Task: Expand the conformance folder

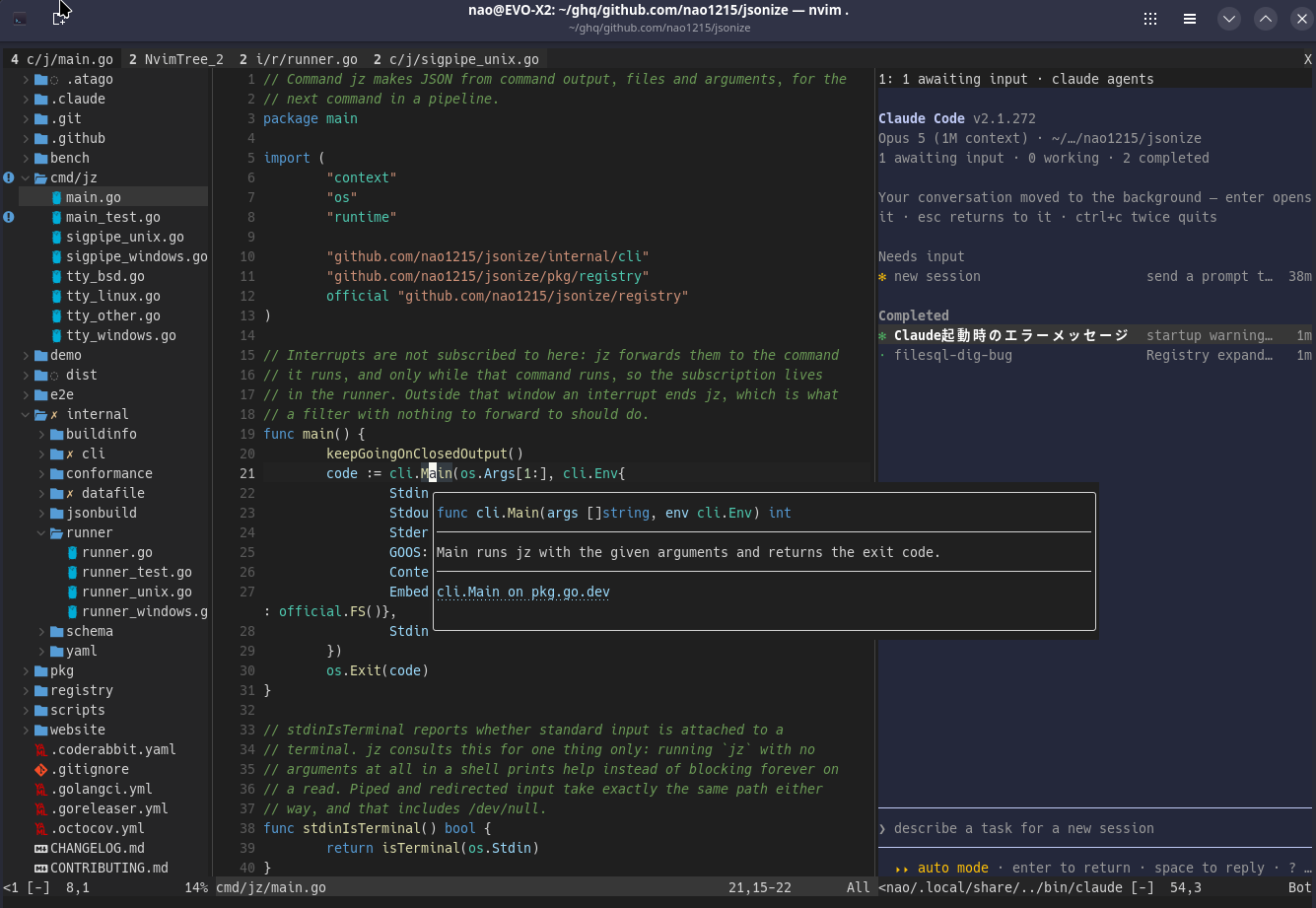Action: click(x=41, y=473)
